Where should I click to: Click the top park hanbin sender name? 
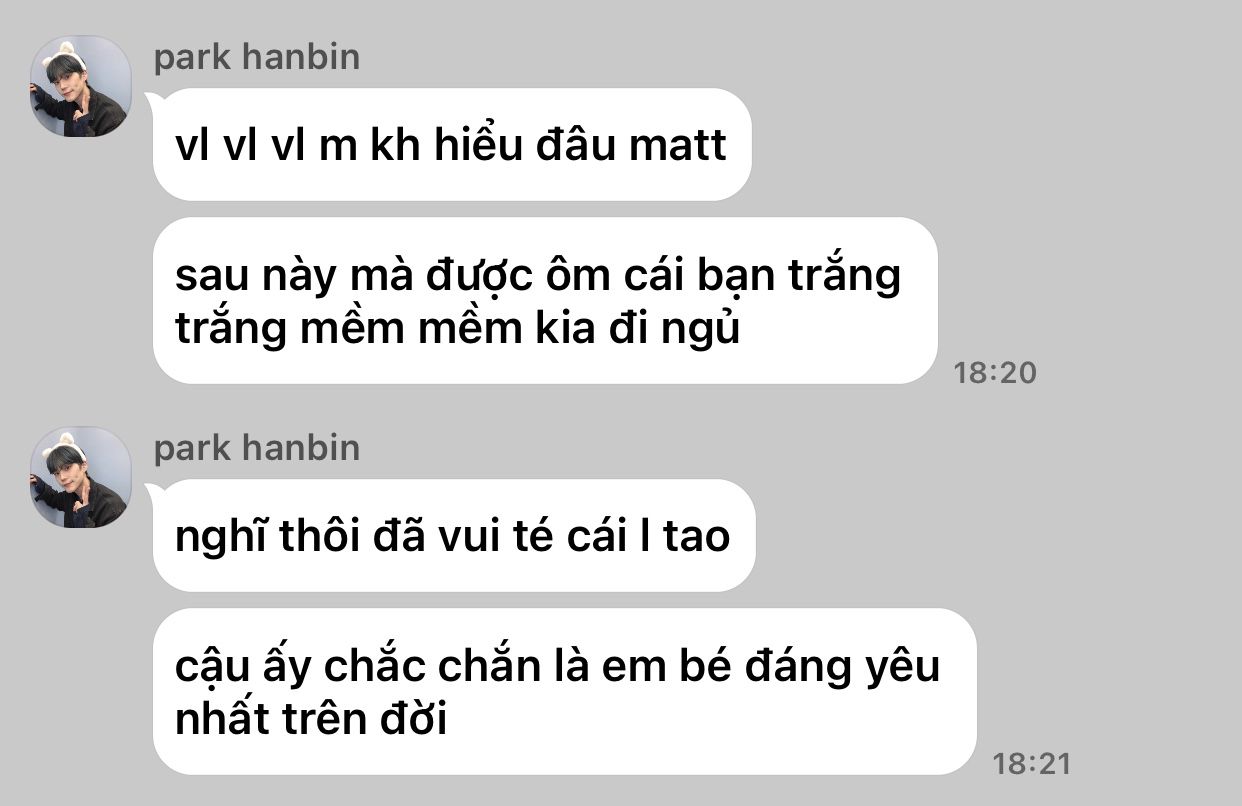(257, 57)
